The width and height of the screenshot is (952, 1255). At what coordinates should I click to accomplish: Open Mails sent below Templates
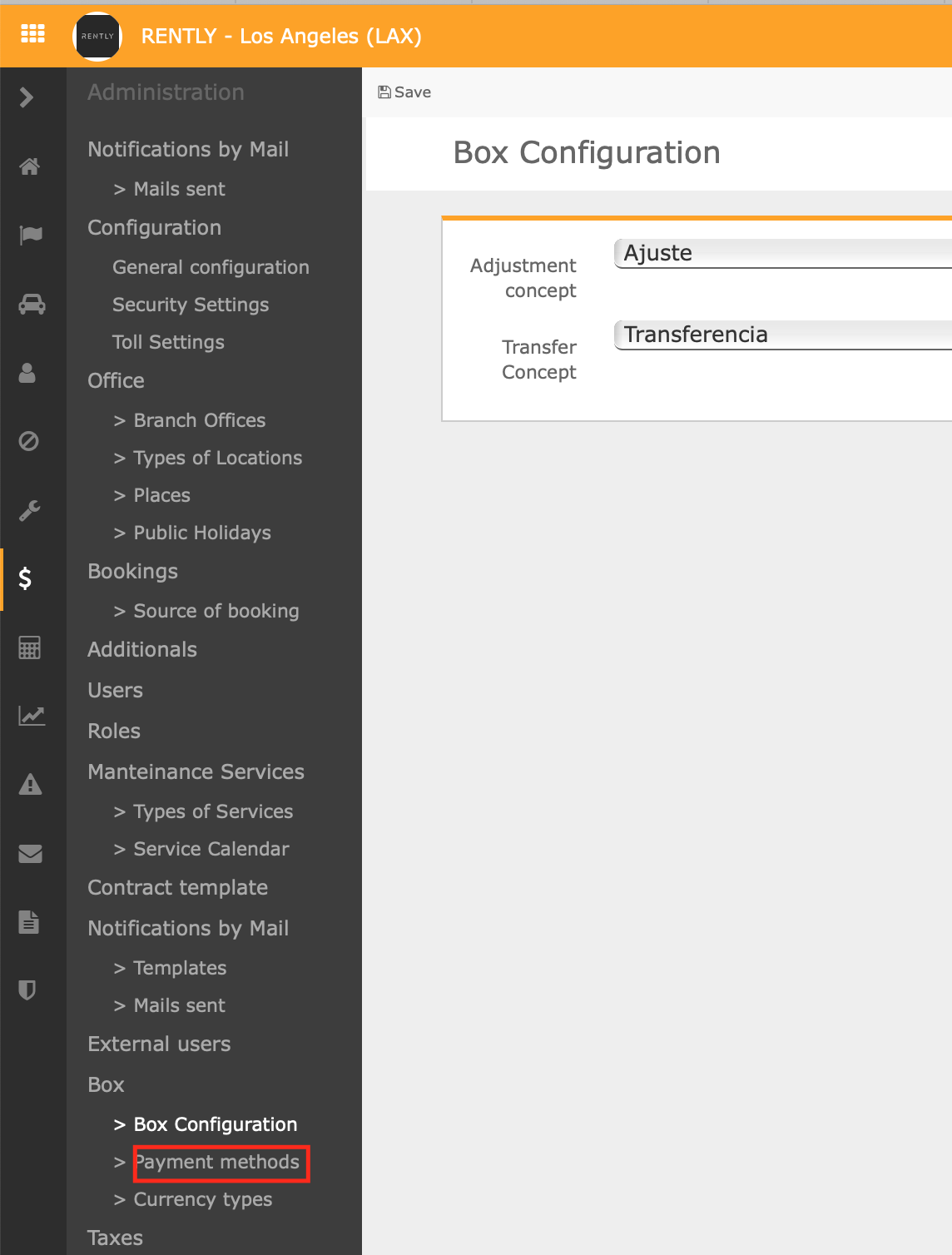pyautogui.click(x=179, y=1006)
